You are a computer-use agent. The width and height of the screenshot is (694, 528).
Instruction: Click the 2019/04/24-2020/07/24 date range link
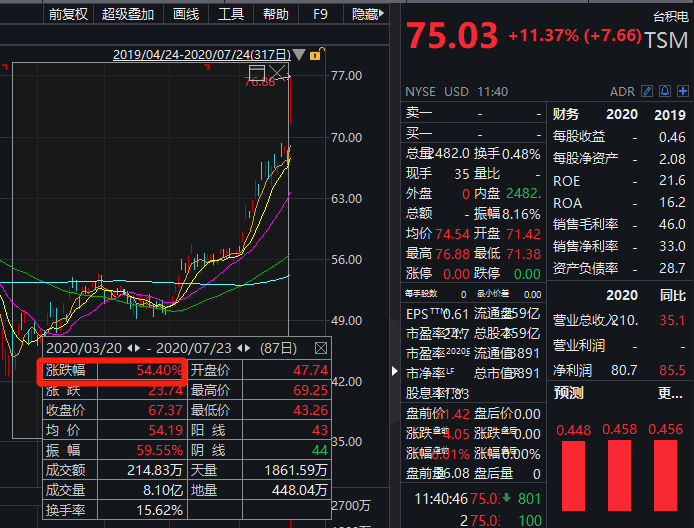(x=201, y=55)
